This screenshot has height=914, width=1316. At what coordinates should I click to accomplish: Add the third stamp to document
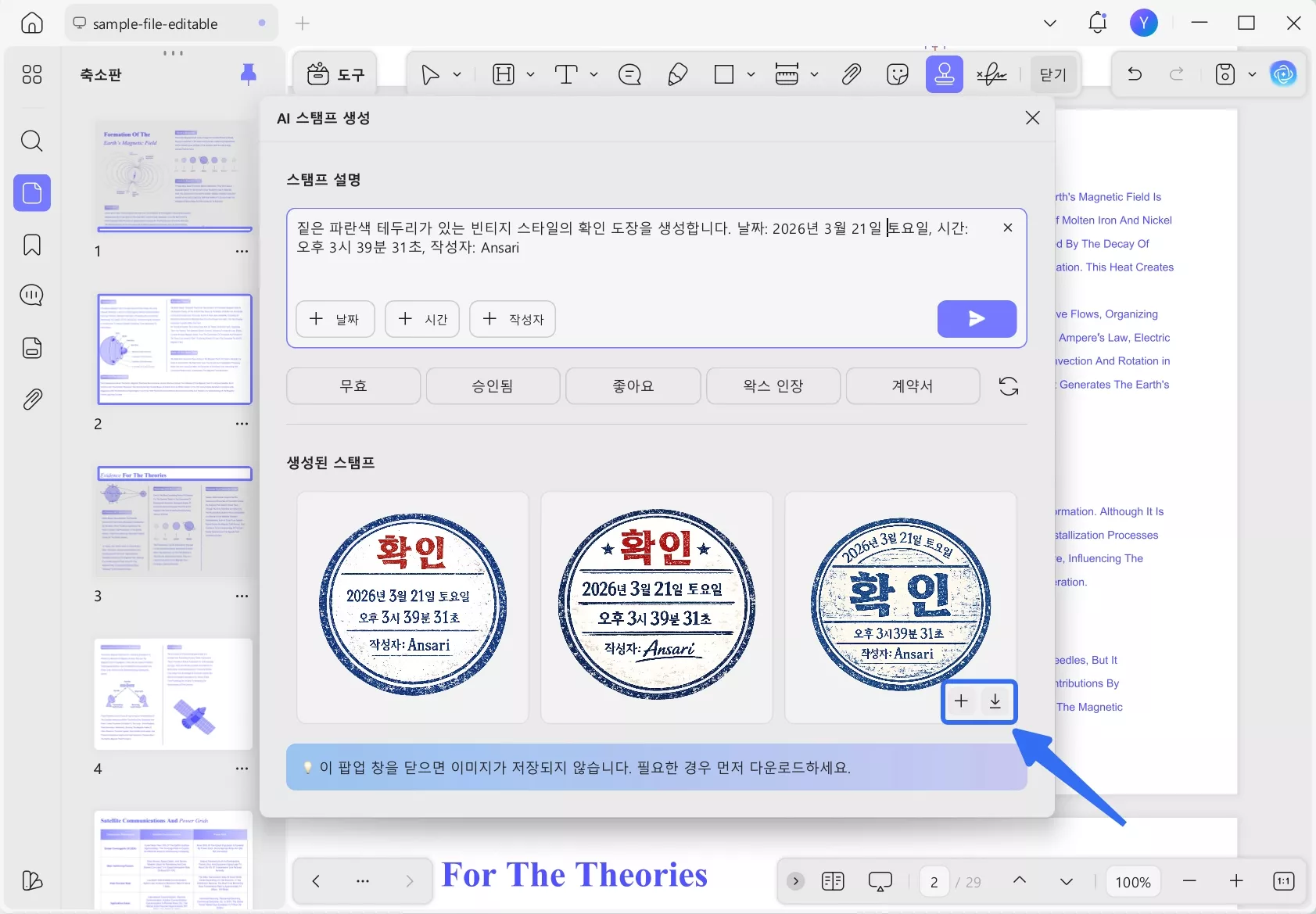(961, 701)
